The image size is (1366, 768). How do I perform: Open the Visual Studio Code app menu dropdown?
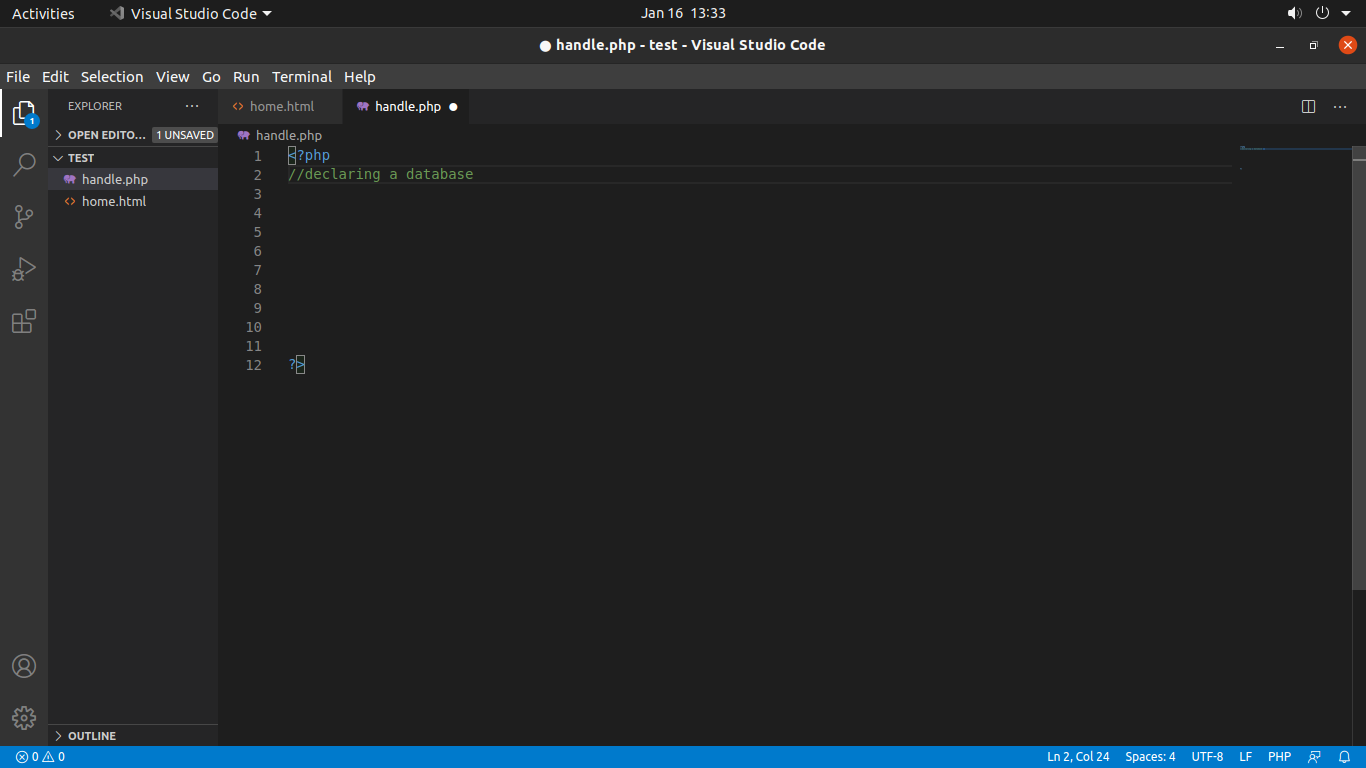pos(190,13)
